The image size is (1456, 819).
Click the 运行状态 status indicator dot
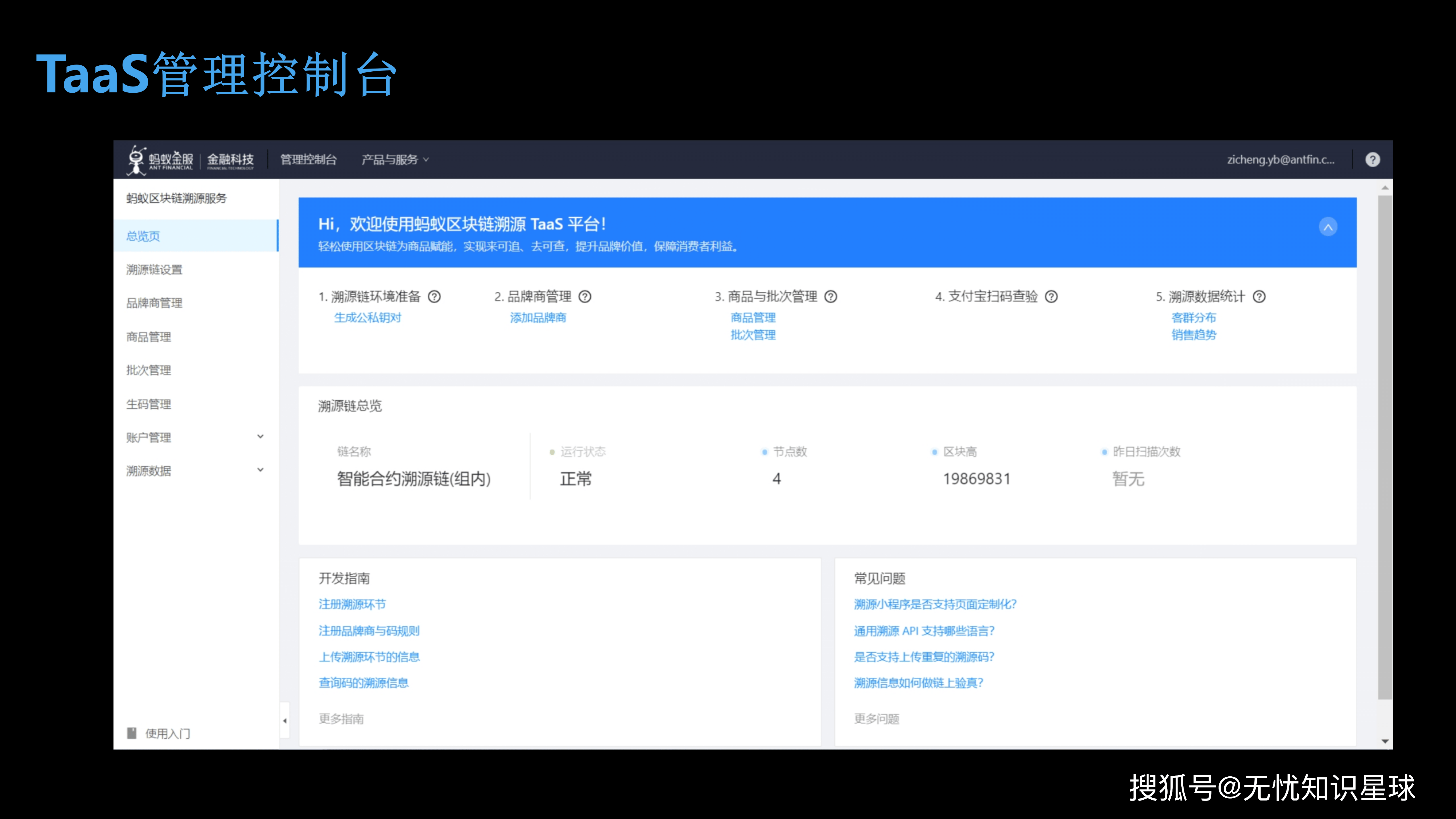click(552, 452)
